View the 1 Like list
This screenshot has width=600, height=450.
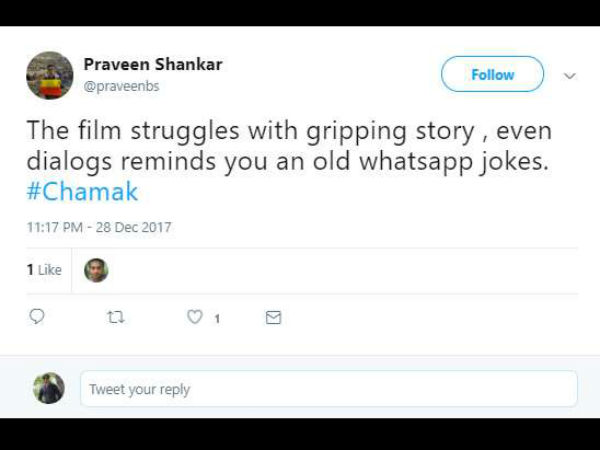[43, 270]
